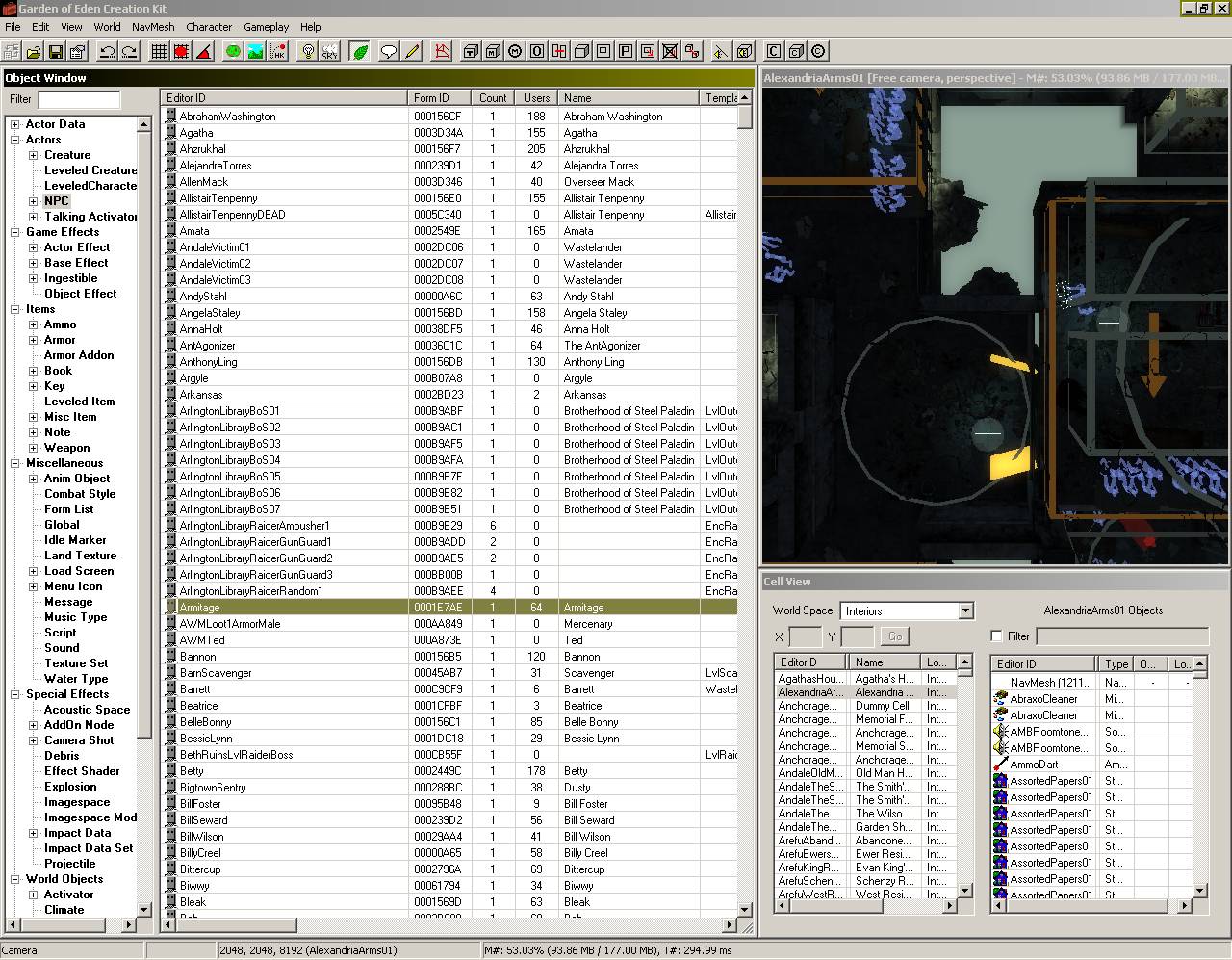
Task: Toggle the Snap to Grid icon
Action: click(x=159, y=51)
